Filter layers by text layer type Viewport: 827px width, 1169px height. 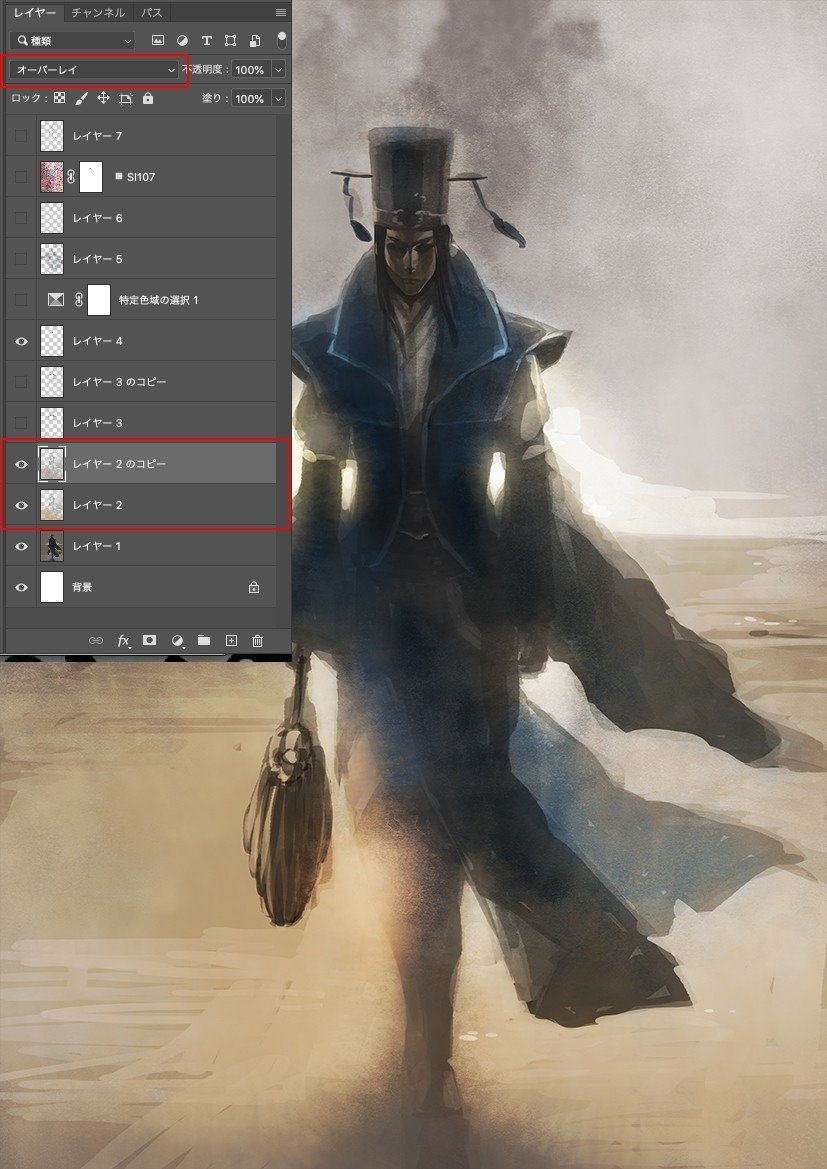click(207, 40)
